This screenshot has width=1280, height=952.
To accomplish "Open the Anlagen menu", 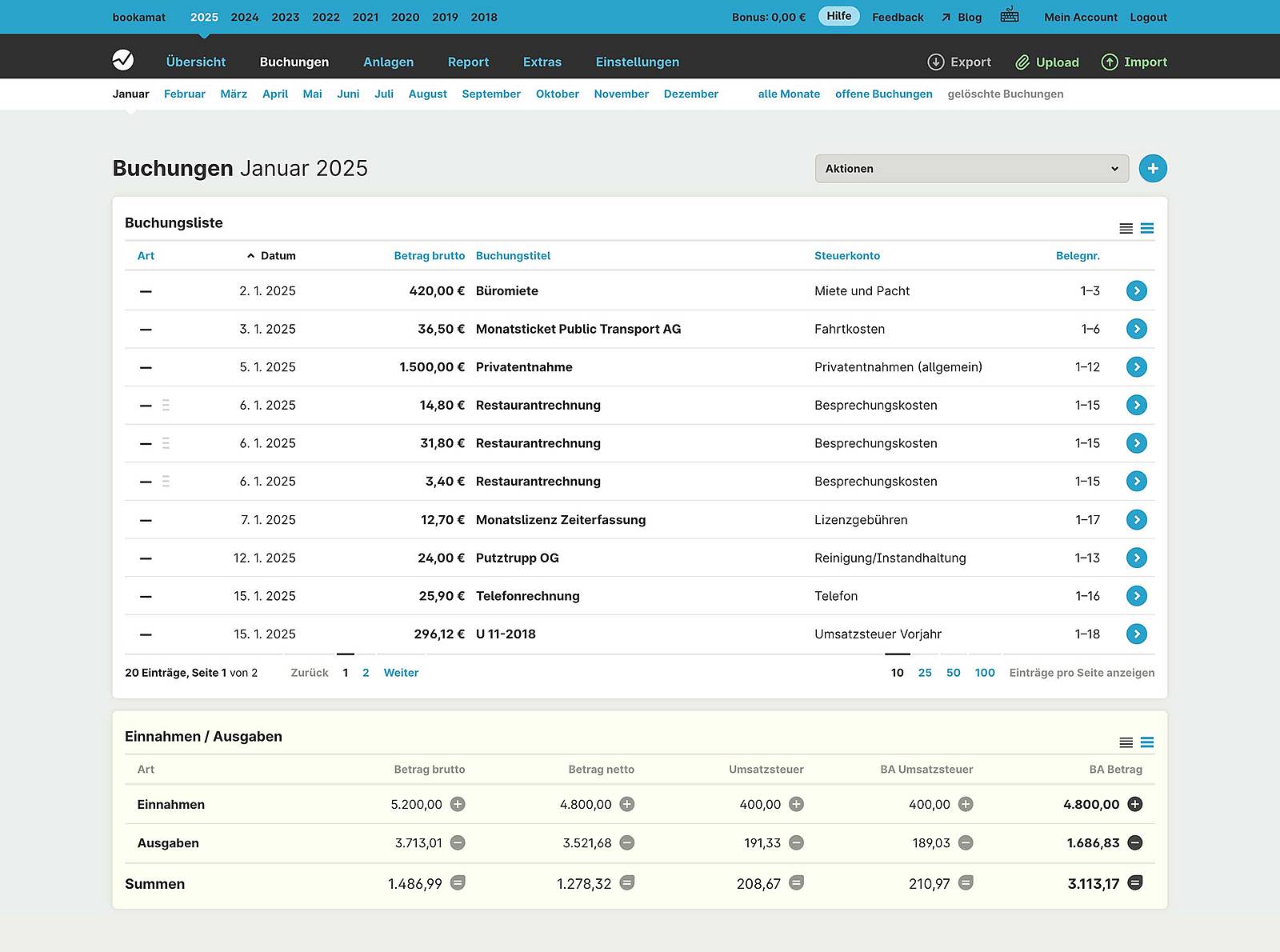I will pos(388,62).
